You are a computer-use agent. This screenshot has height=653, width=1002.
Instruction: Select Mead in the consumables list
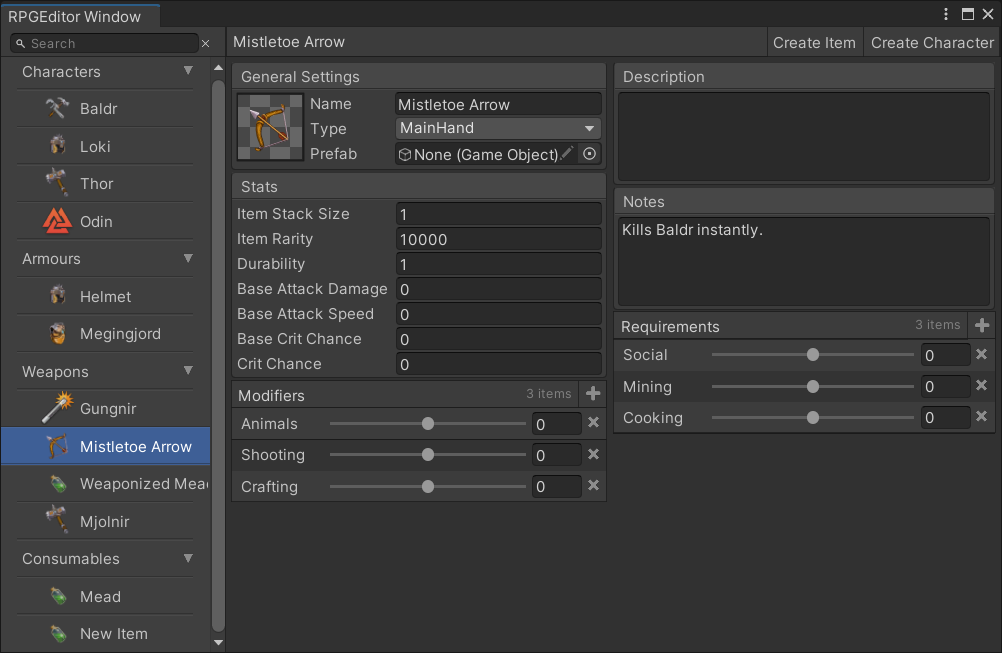[106, 596]
